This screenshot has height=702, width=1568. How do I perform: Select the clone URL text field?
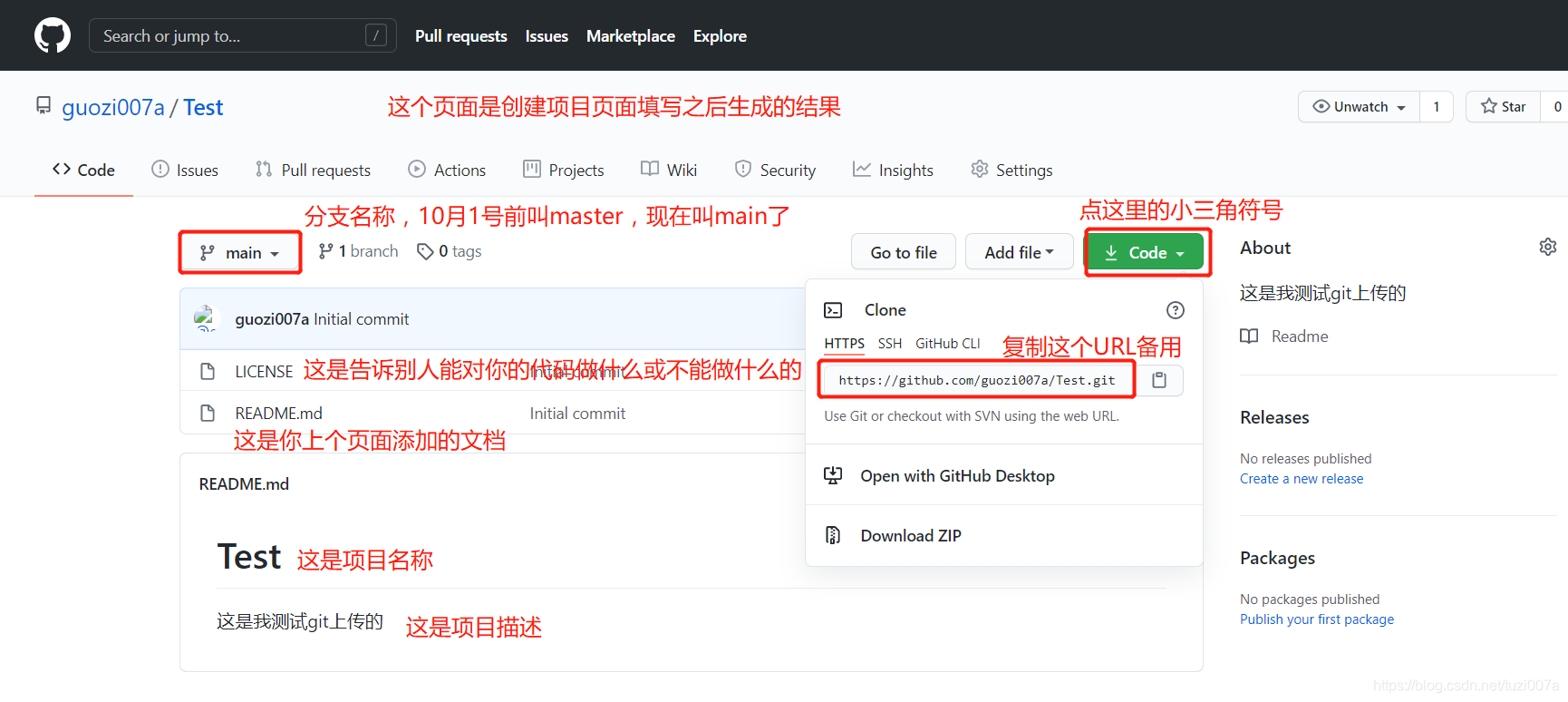(x=979, y=380)
